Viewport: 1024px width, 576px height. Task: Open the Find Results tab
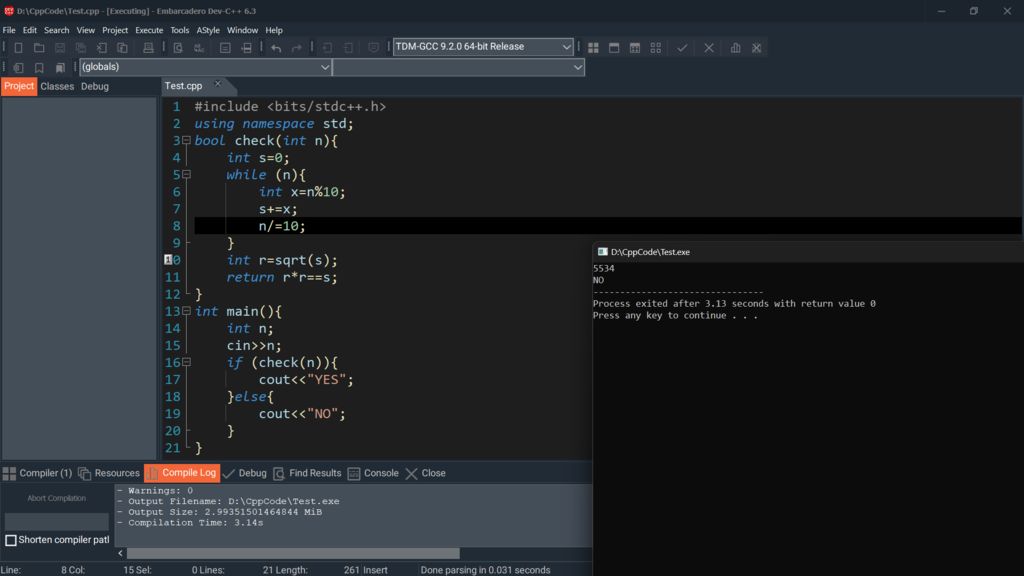coord(307,473)
